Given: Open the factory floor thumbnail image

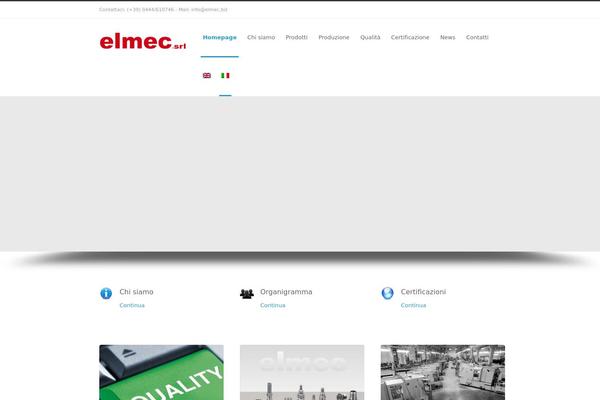Looking at the screenshot, I should (443, 372).
